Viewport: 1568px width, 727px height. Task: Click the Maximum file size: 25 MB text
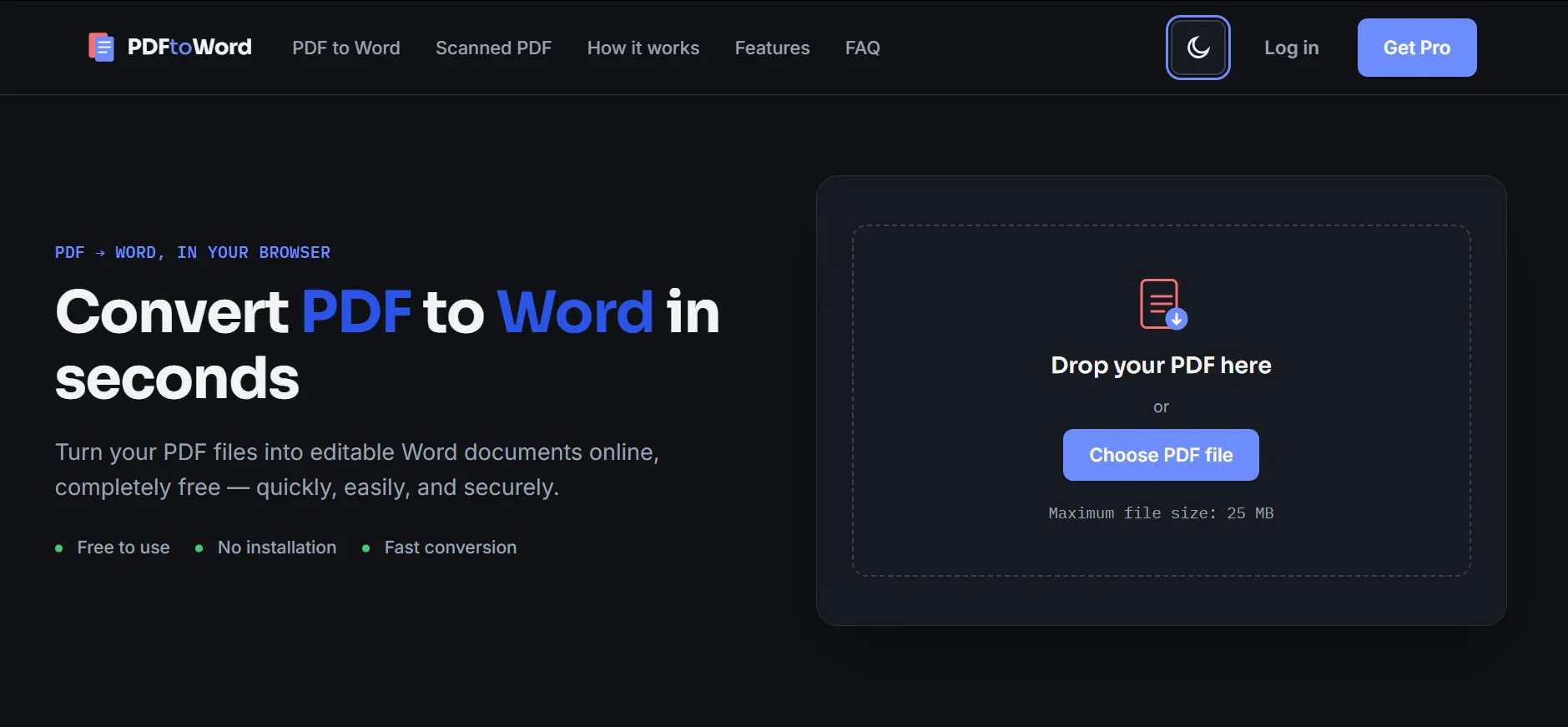1161,513
